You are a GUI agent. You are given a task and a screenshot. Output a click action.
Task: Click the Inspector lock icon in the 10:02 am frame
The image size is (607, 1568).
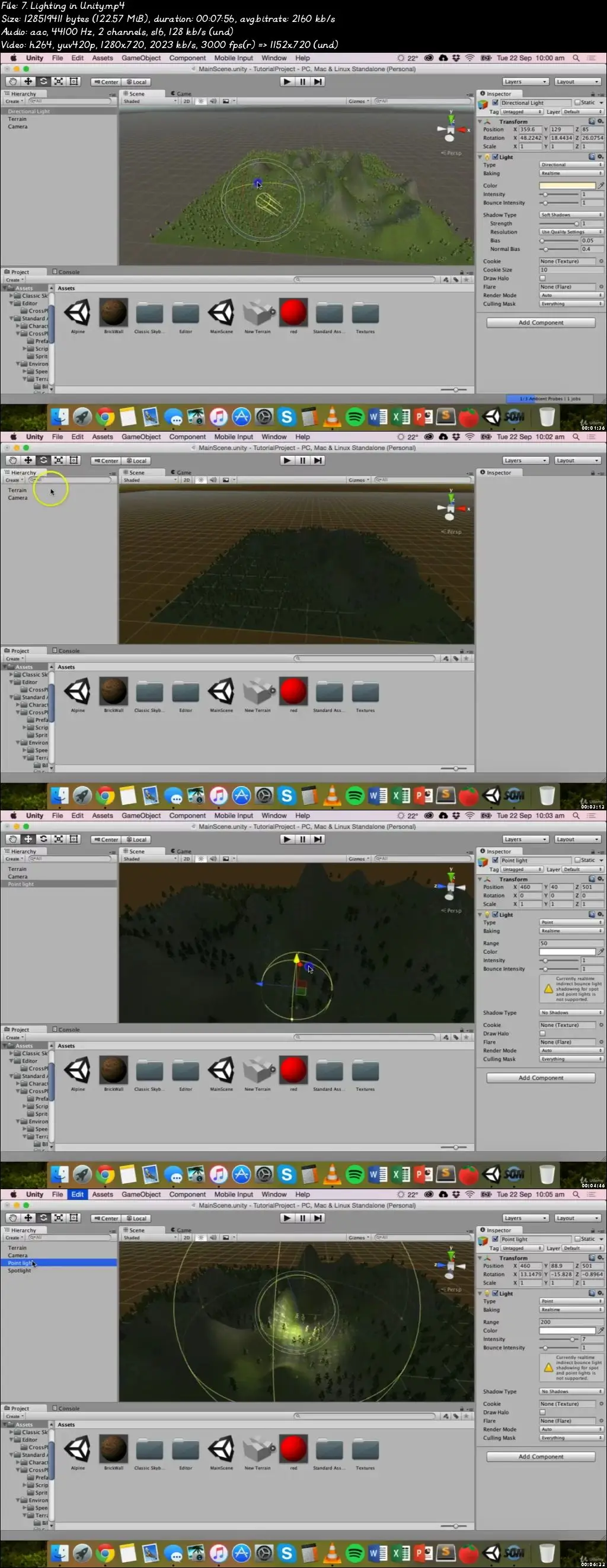click(x=592, y=473)
